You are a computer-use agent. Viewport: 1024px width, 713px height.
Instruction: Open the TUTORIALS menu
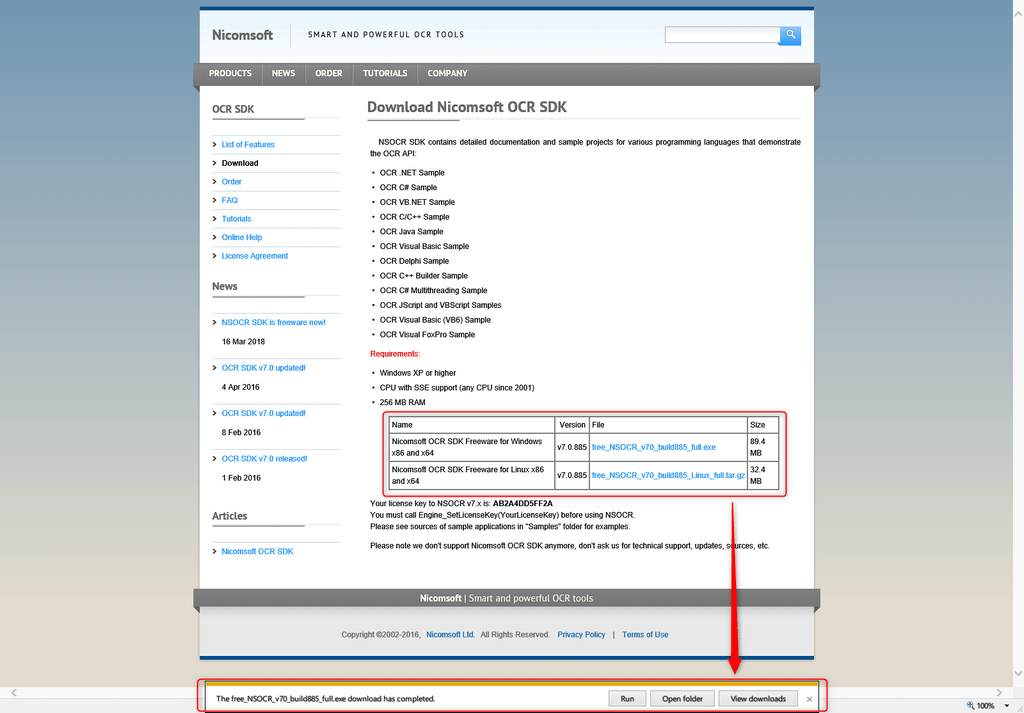tap(385, 73)
